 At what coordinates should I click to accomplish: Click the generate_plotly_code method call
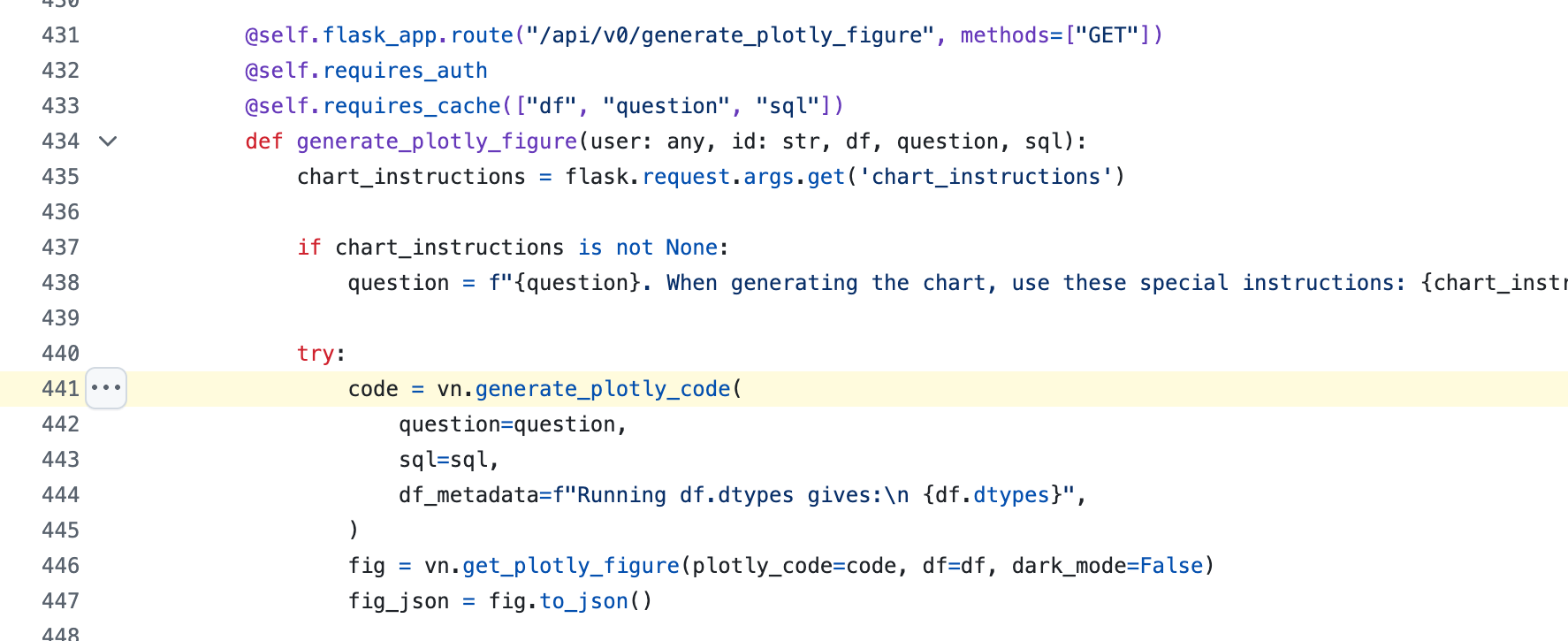click(x=602, y=389)
